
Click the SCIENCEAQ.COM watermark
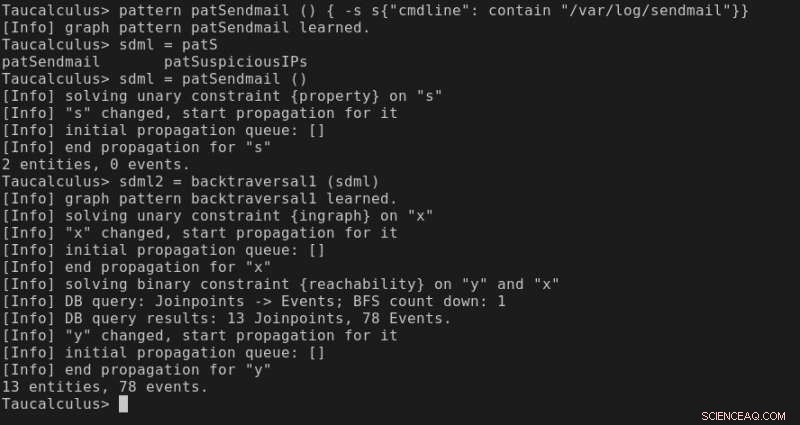[743, 416]
